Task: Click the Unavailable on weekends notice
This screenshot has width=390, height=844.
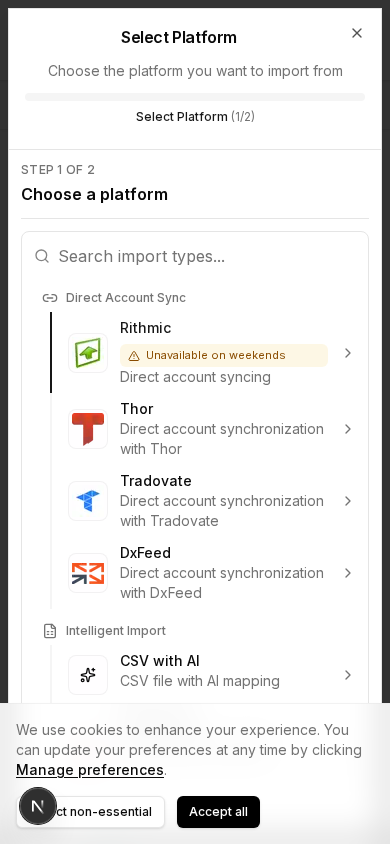Action: coord(224,355)
